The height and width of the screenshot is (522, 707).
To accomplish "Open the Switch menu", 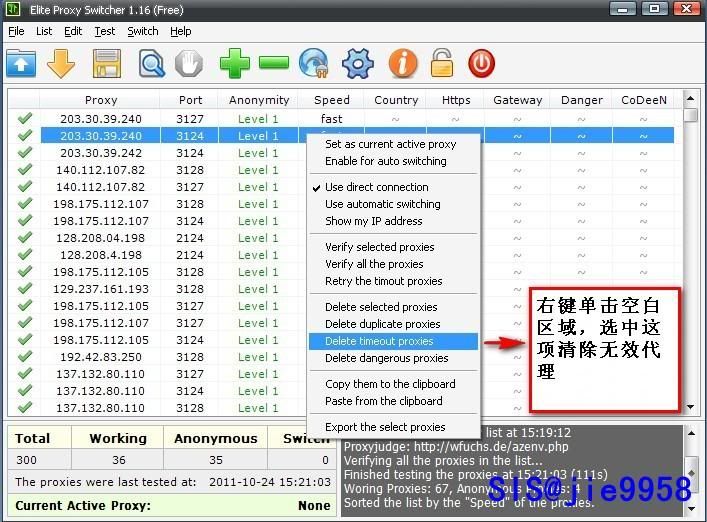I will pos(142,31).
